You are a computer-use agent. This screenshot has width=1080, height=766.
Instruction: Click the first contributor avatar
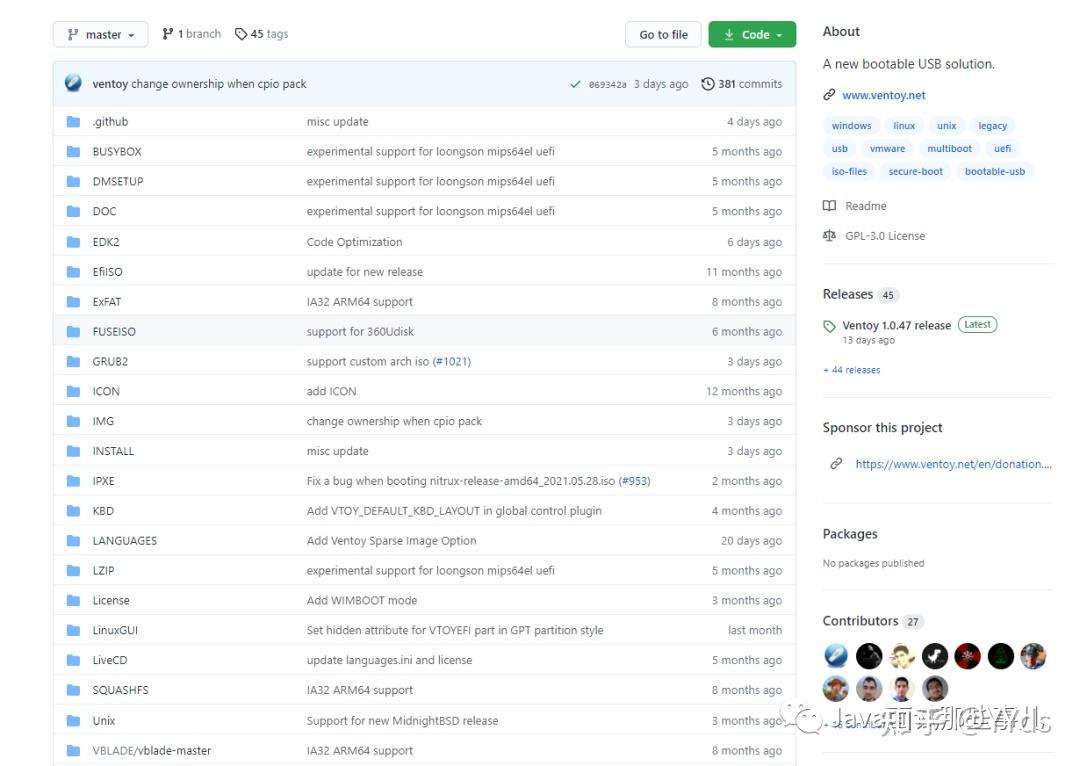(x=836, y=656)
